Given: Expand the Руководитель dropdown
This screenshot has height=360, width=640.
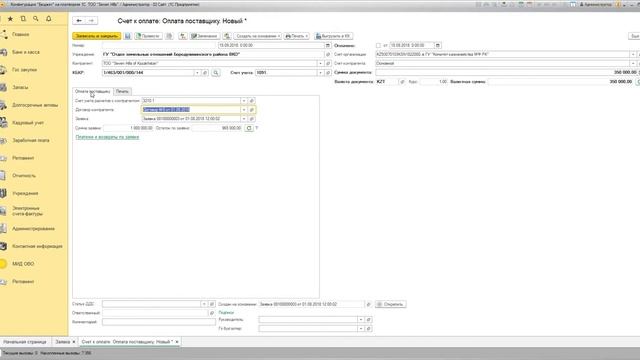Looking at the screenshot, I should (x=361, y=320).
